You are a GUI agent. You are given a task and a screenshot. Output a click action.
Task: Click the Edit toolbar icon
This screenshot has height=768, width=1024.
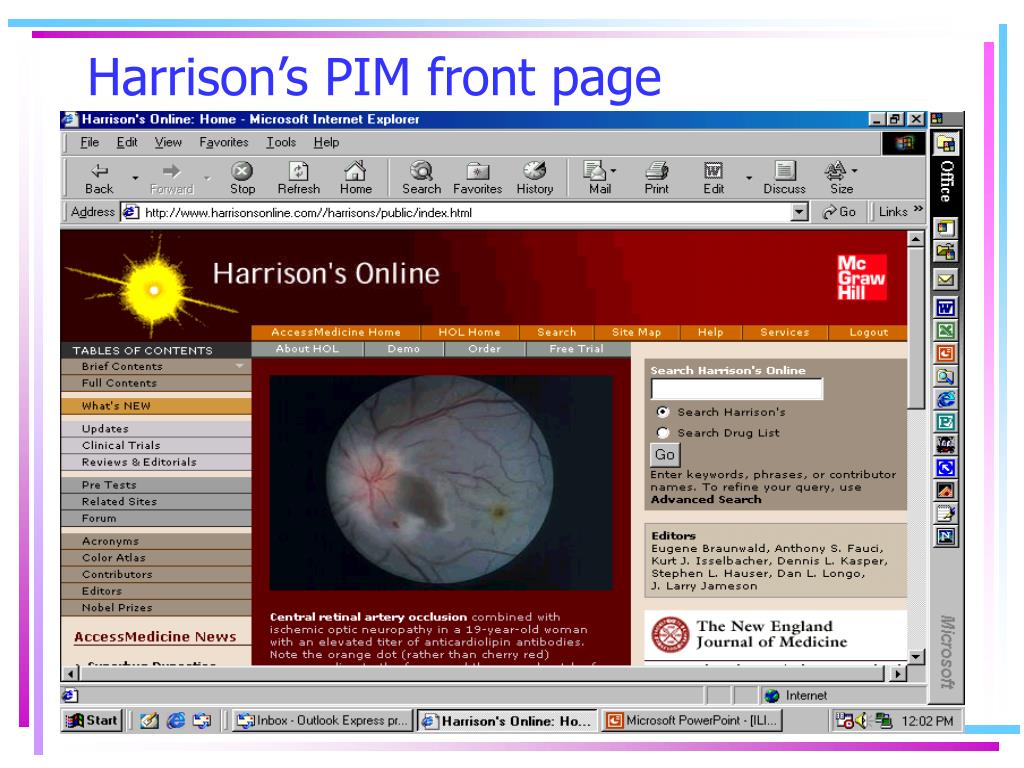(x=713, y=178)
